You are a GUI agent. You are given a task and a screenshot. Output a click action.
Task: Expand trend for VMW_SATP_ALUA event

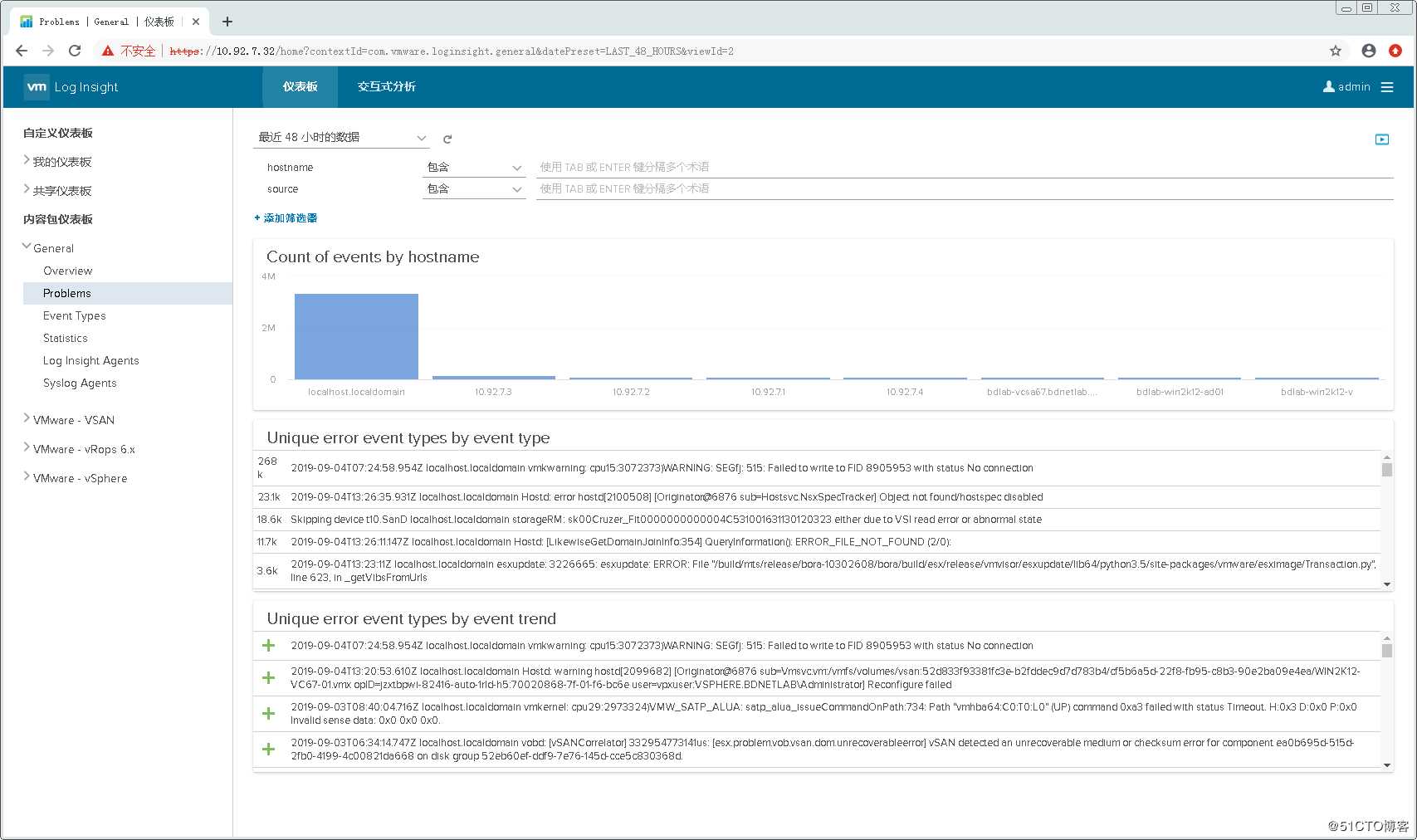coord(269,714)
